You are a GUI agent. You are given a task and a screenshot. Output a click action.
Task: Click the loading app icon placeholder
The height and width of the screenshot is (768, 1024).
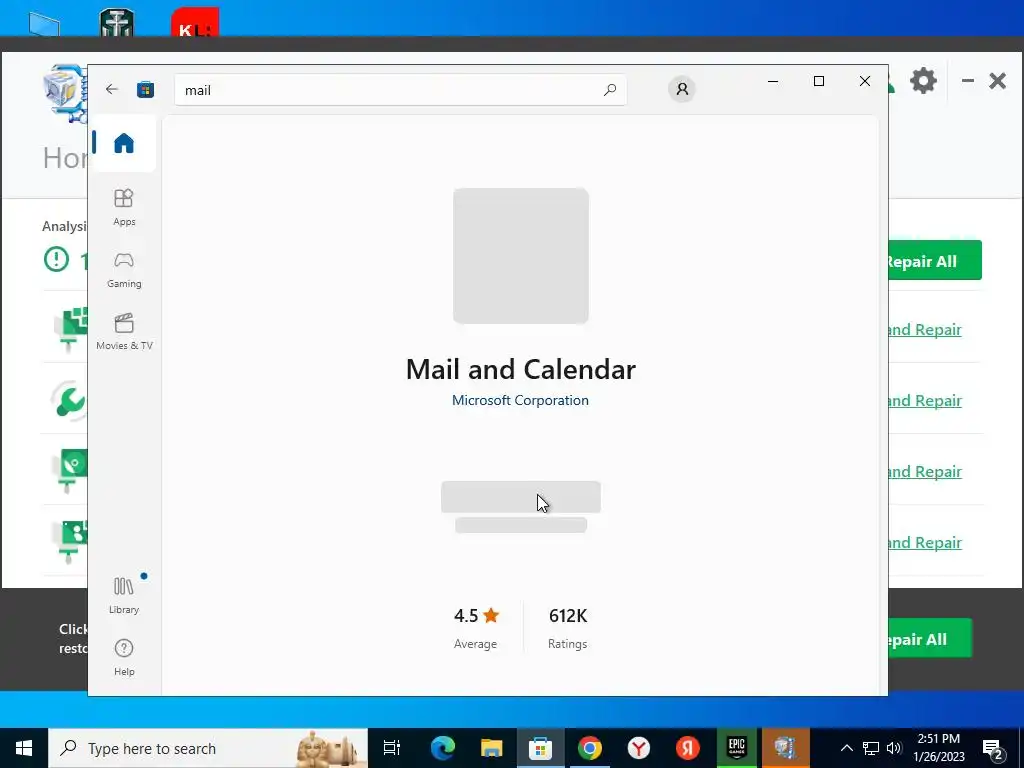coord(521,255)
